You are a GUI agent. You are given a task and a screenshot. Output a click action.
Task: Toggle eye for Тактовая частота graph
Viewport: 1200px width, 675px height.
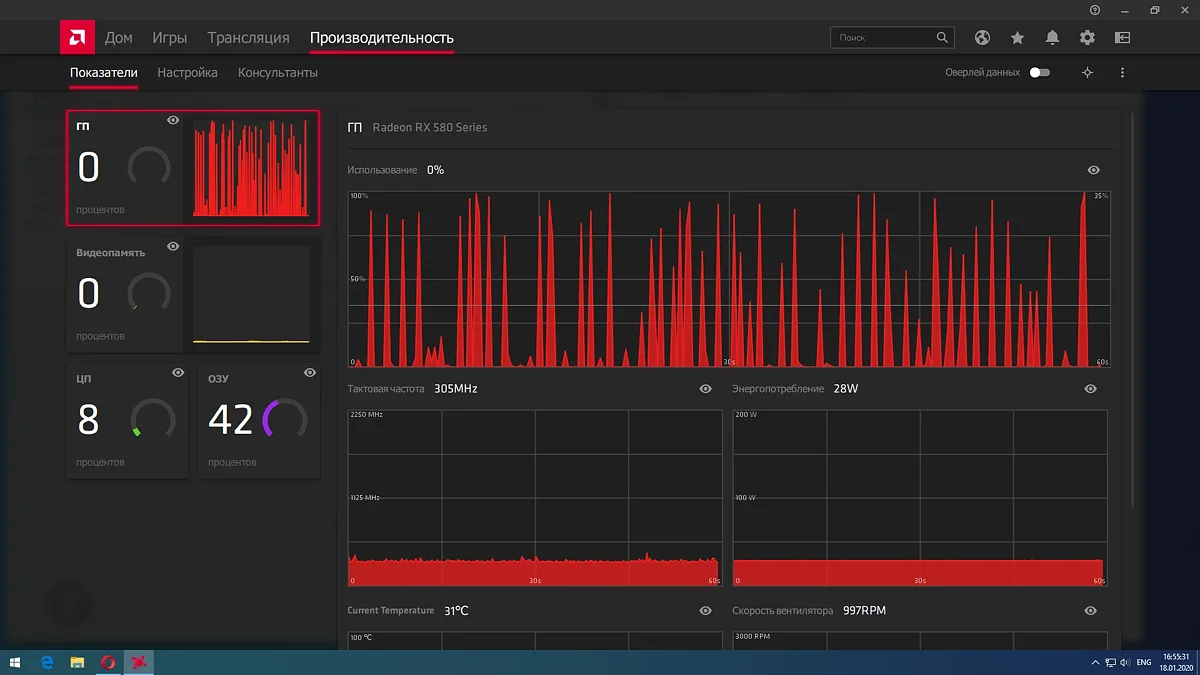(x=706, y=389)
